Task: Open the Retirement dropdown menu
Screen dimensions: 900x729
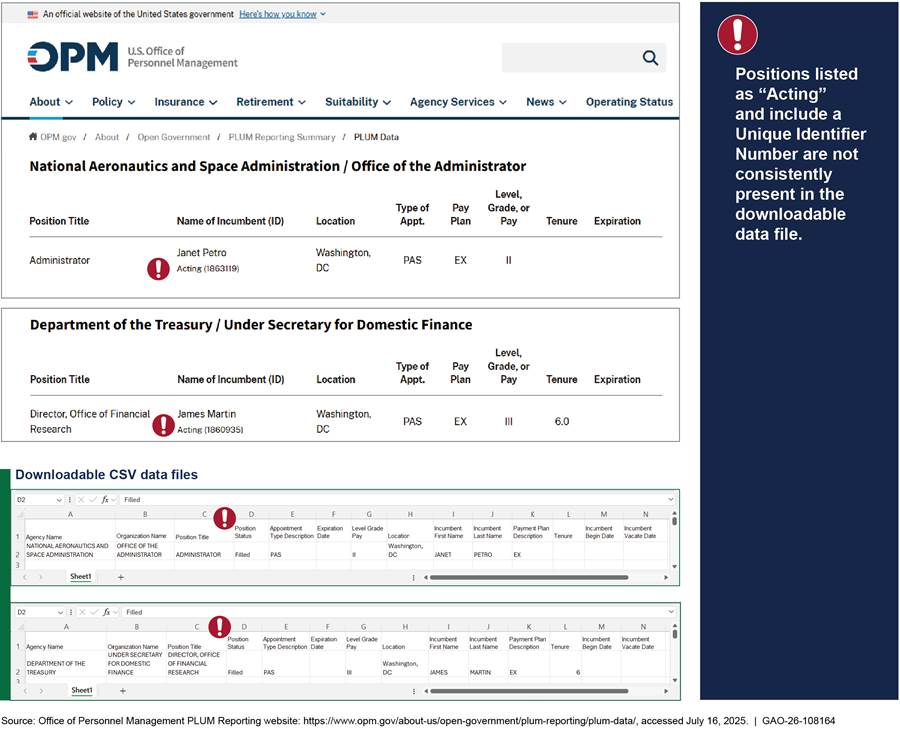Action: coord(273,102)
